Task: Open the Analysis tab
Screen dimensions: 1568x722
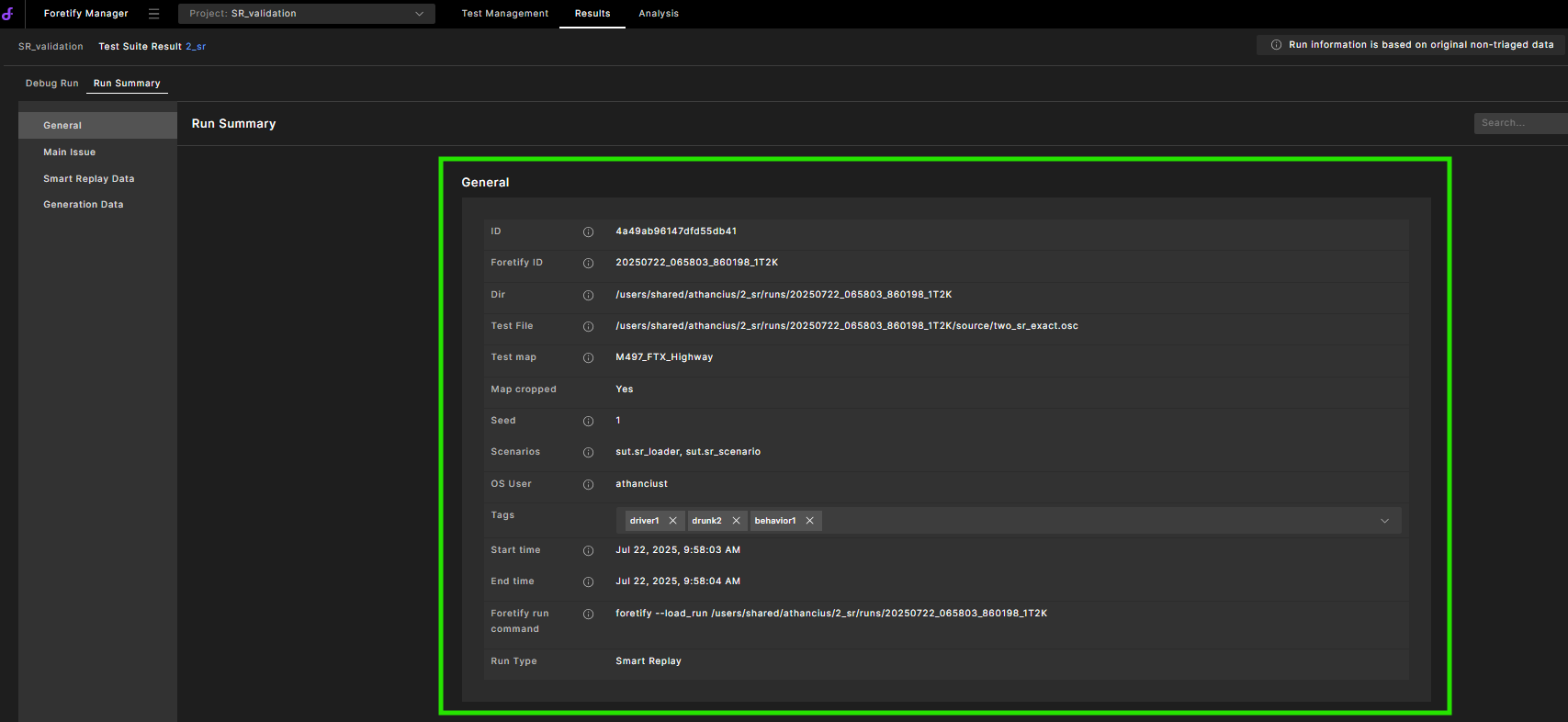Action: [x=659, y=14]
